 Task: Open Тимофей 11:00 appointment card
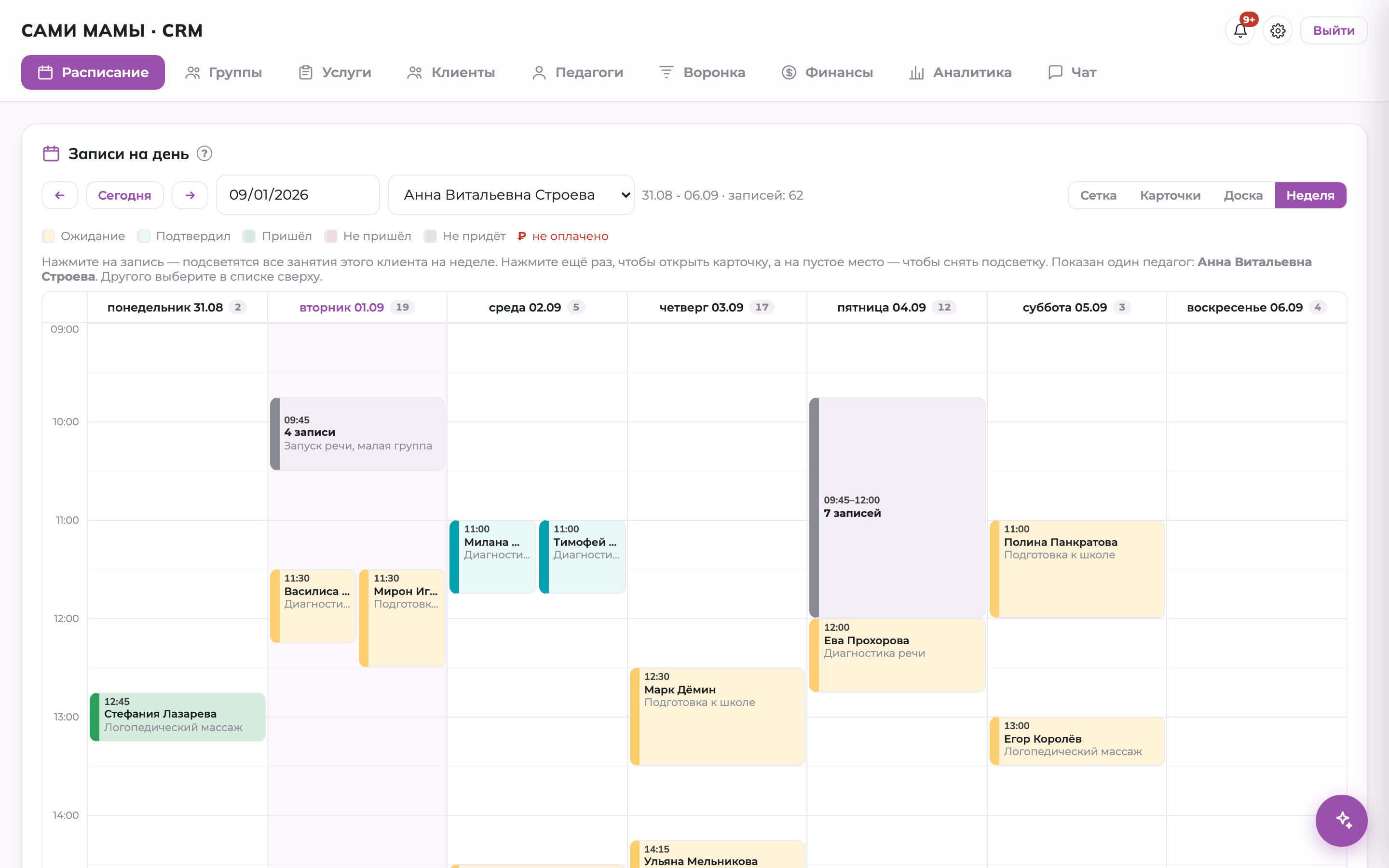coord(582,557)
